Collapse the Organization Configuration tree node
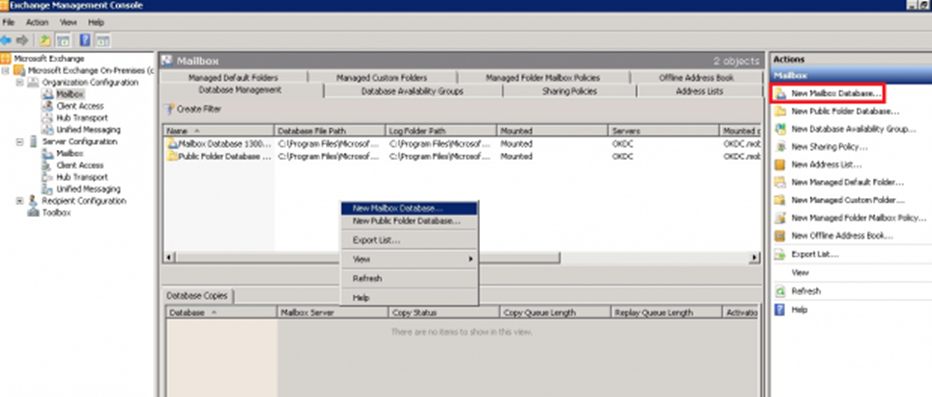932x397 pixels. pyautogui.click(x=20, y=82)
